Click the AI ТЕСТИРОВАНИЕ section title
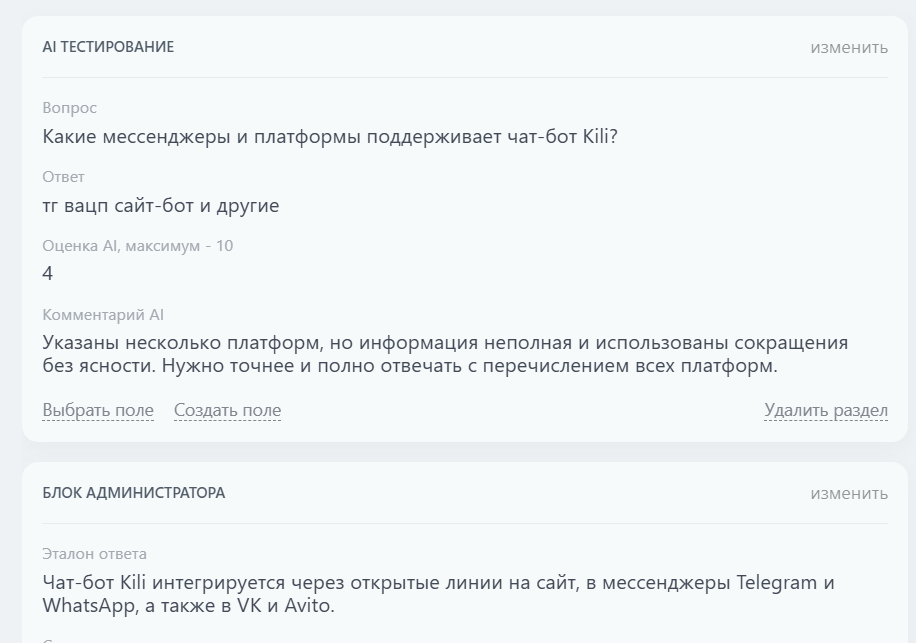916x643 pixels. (107, 46)
